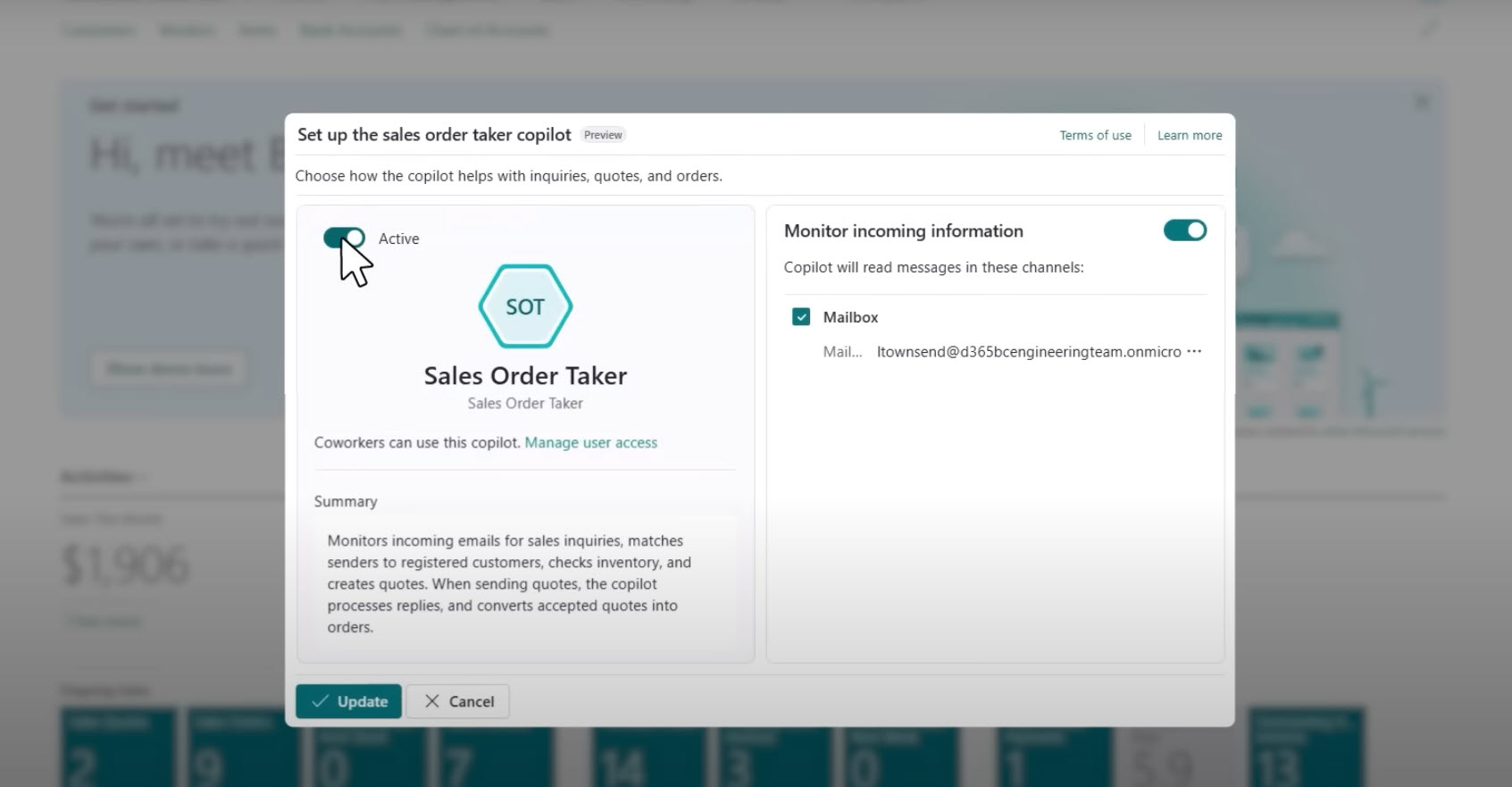Click the expand page icon at top right
This screenshot has height=787, width=1512.
tap(1429, 30)
